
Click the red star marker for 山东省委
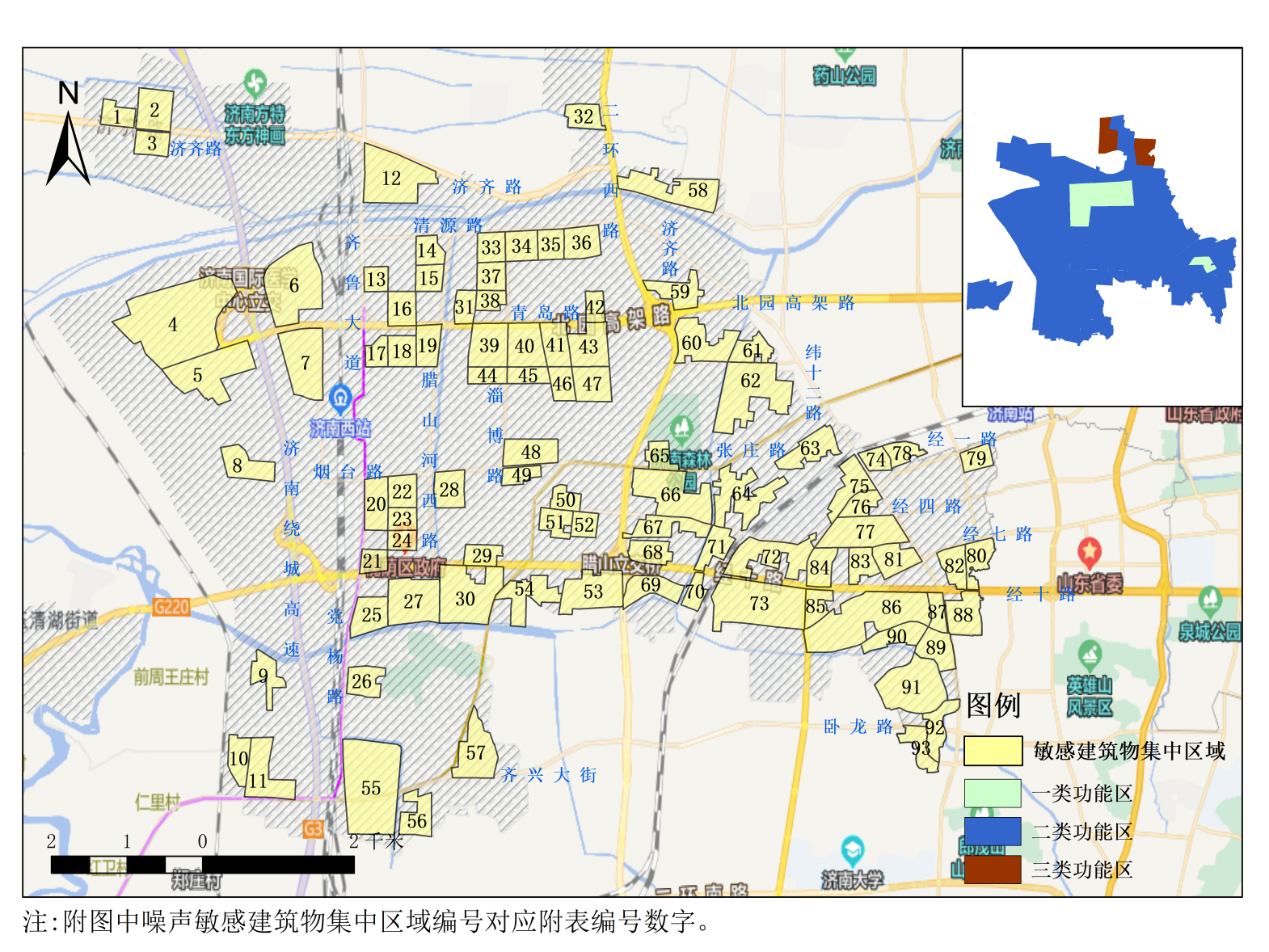[x=1090, y=552]
